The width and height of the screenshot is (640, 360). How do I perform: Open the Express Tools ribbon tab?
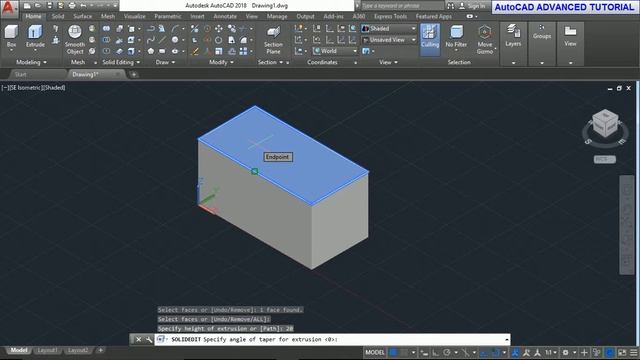(x=390, y=16)
